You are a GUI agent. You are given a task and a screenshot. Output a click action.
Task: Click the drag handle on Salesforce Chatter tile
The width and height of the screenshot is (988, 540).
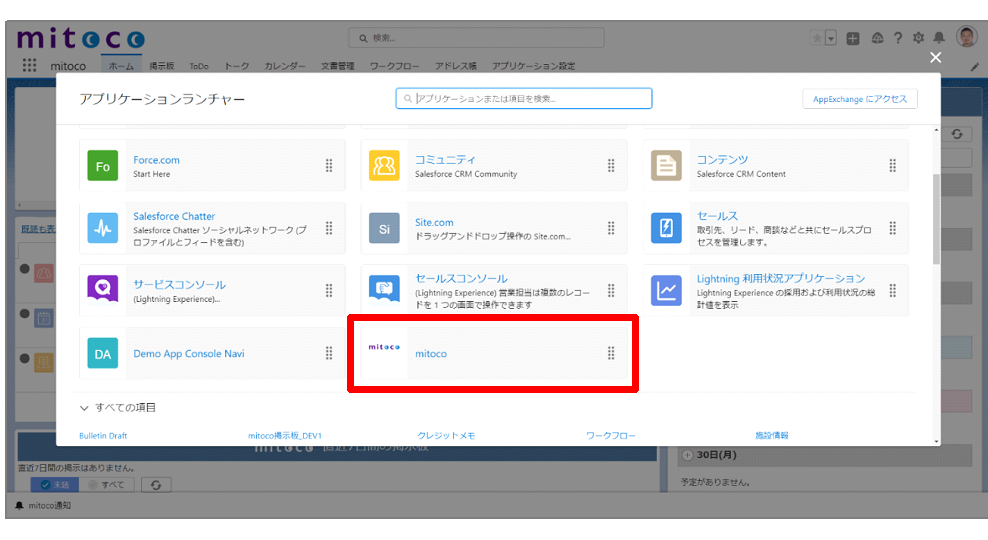point(329,228)
